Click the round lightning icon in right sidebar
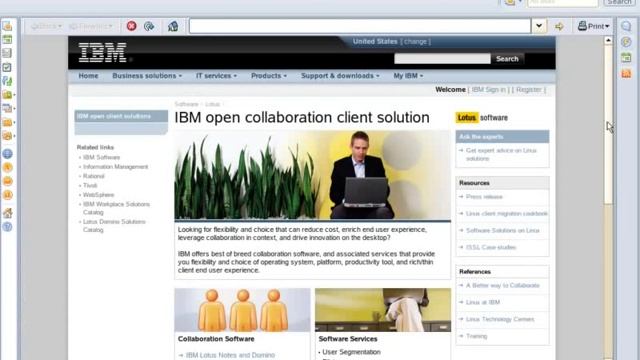Screen dimensions: 640x360 (626, 42)
